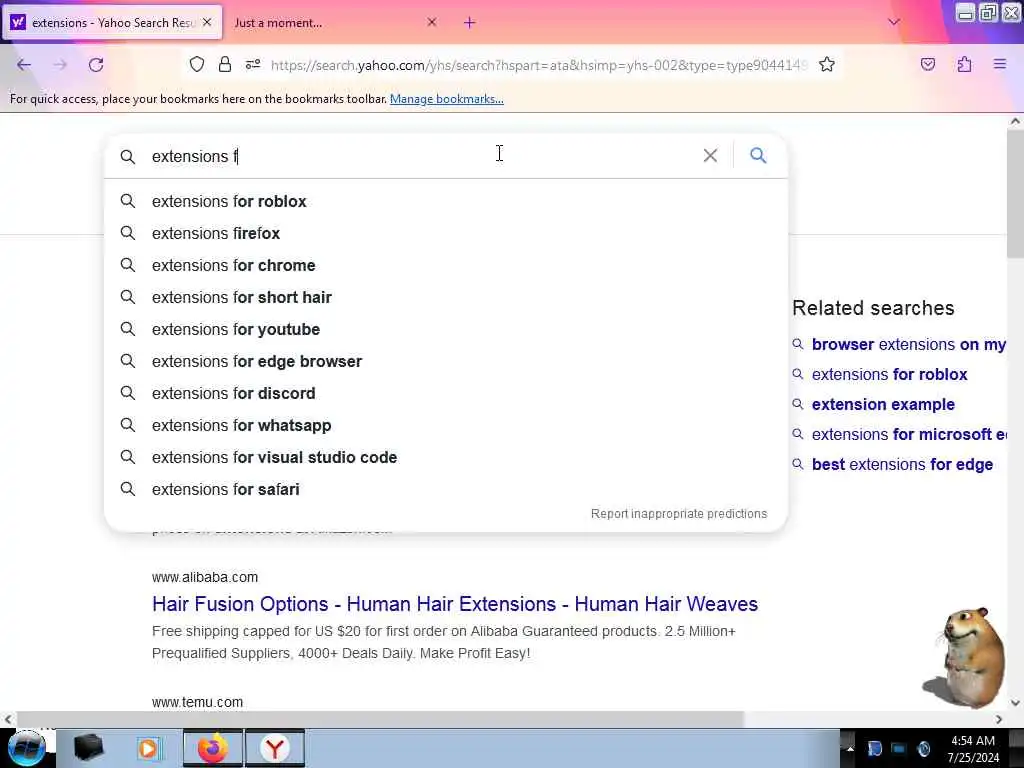Image resolution: width=1024 pixels, height=768 pixels.
Task: Open related search best extensions for edge
Action: pos(902,464)
